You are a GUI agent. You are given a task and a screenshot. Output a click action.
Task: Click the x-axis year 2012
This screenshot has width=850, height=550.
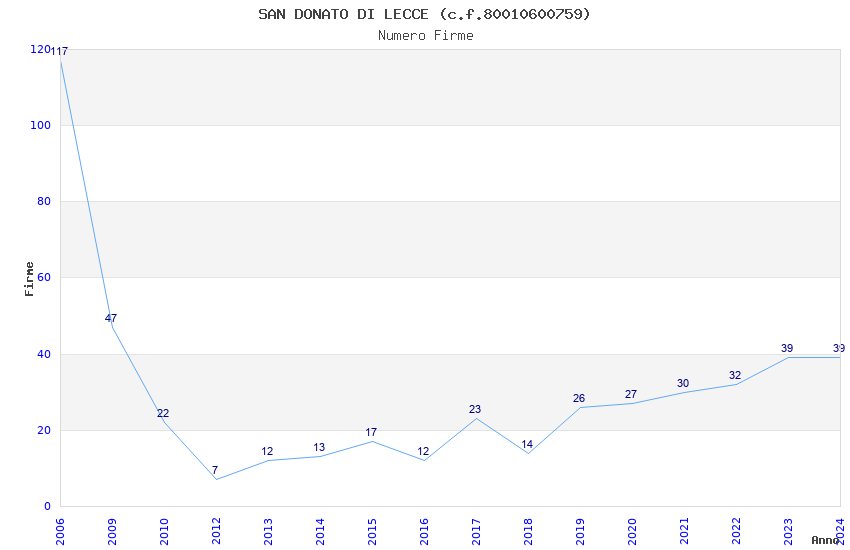pos(216,532)
